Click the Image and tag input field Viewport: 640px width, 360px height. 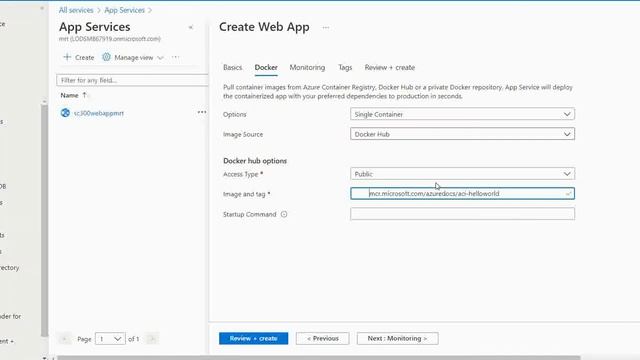pyautogui.click(x=462, y=193)
